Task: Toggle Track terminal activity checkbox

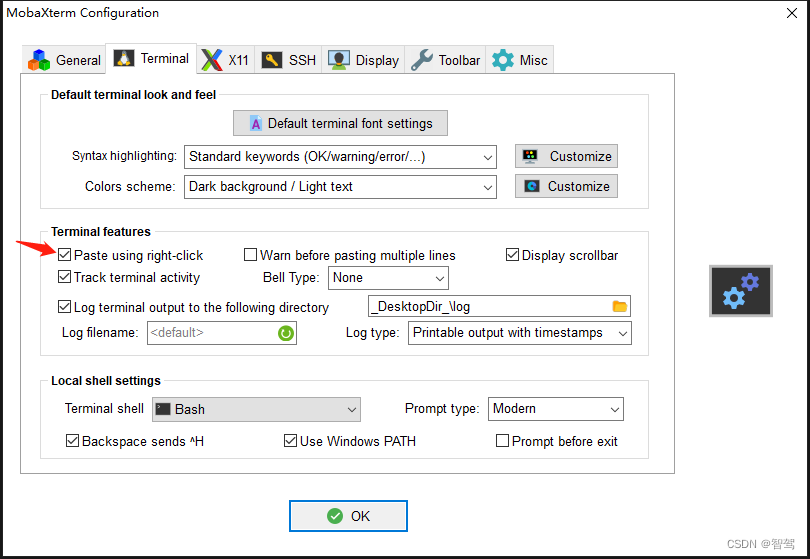Action: tap(65, 277)
